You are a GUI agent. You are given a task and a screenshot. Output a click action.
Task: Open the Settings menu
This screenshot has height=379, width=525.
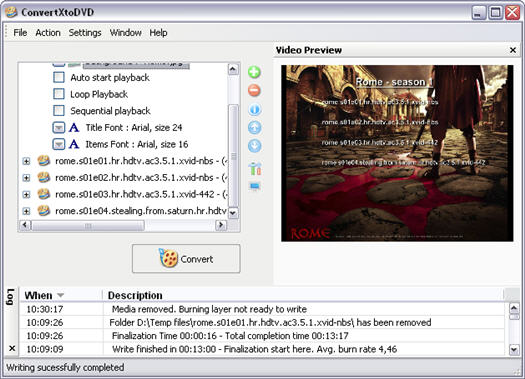(x=85, y=33)
